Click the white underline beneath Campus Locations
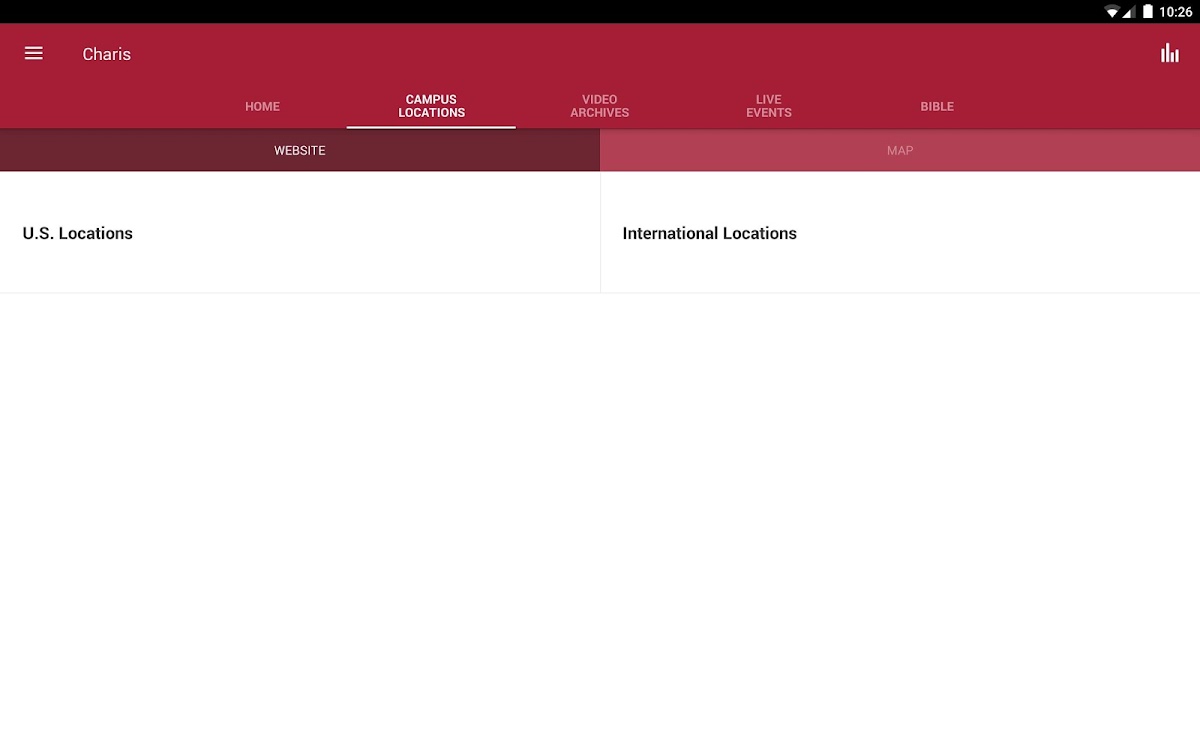The image size is (1200, 750). pyautogui.click(x=431, y=127)
